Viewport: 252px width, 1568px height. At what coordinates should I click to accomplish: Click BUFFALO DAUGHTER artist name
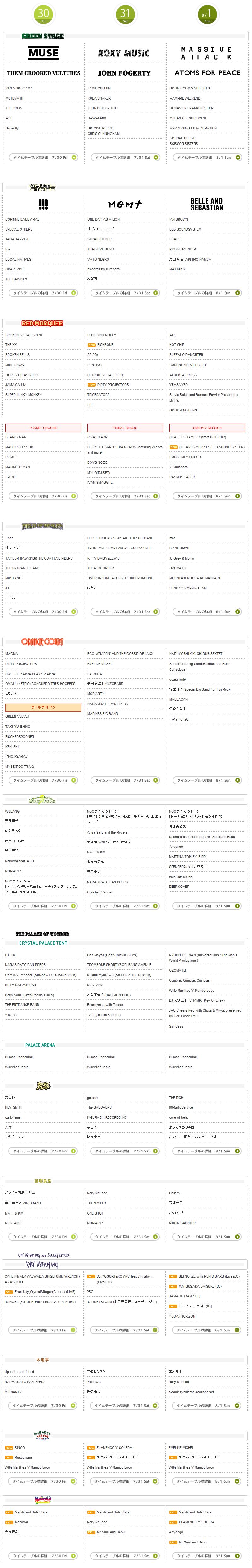pyautogui.click(x=186, y=354)
